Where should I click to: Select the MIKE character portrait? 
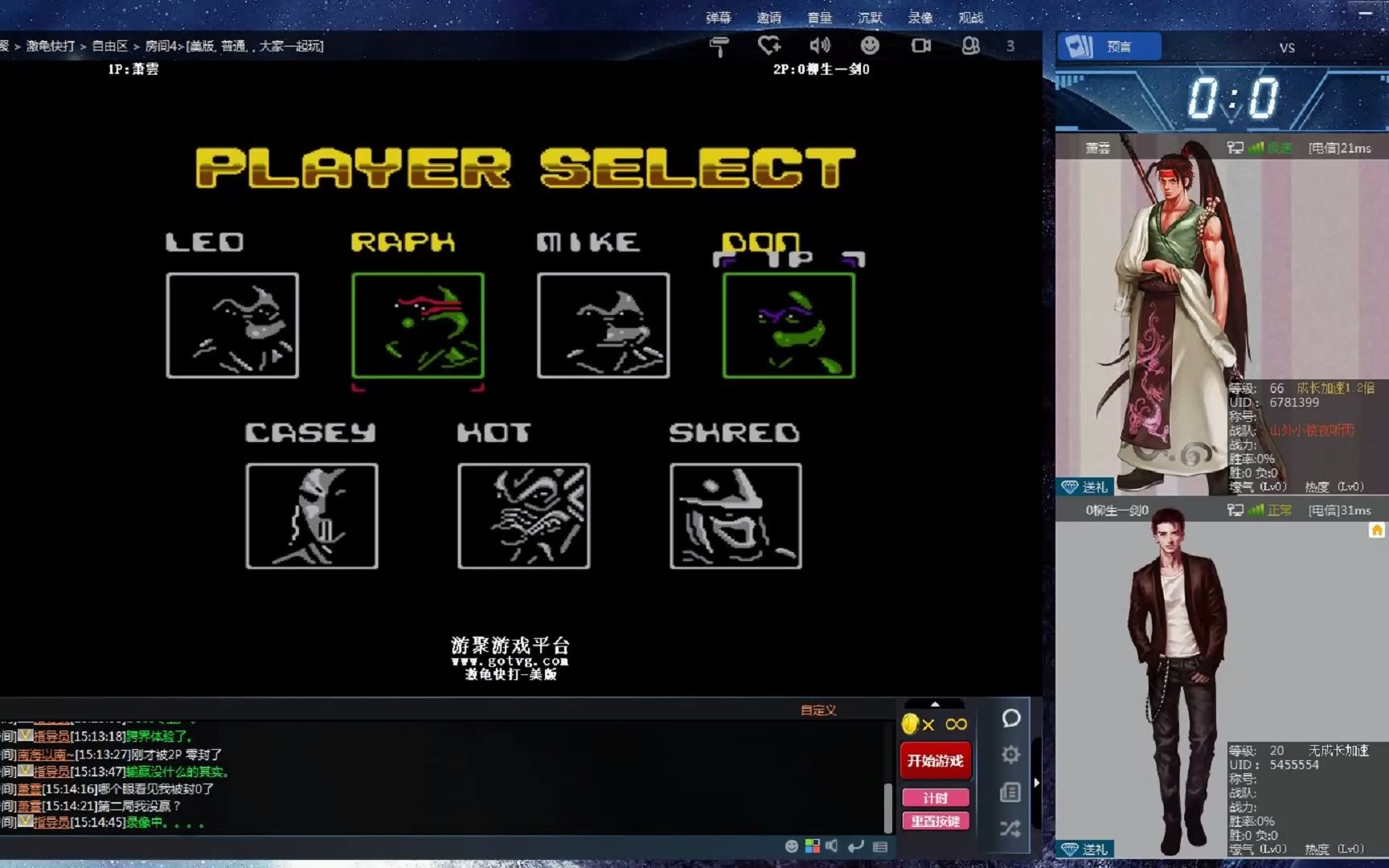[x=603, y=325]
